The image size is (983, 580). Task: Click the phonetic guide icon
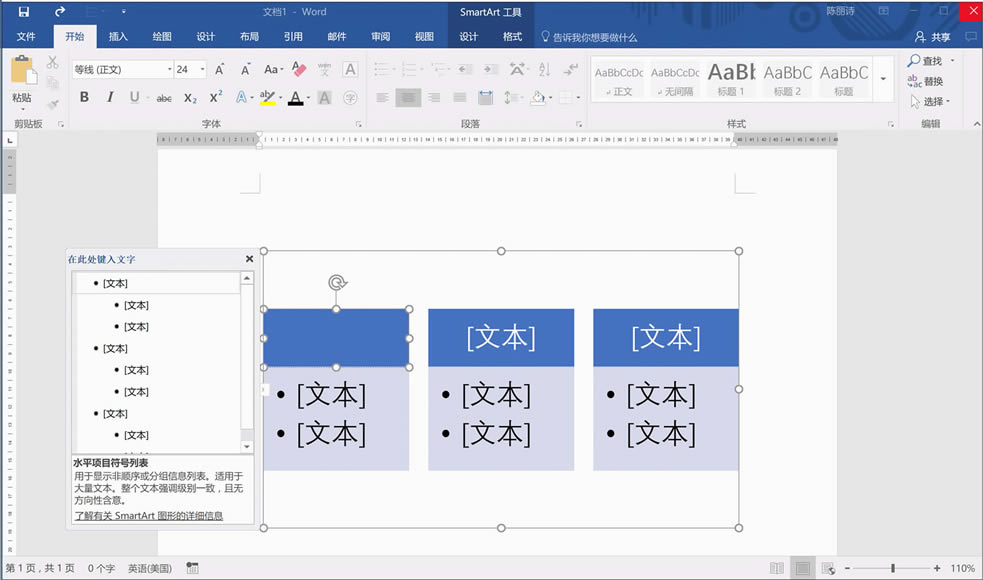[324, 69]
